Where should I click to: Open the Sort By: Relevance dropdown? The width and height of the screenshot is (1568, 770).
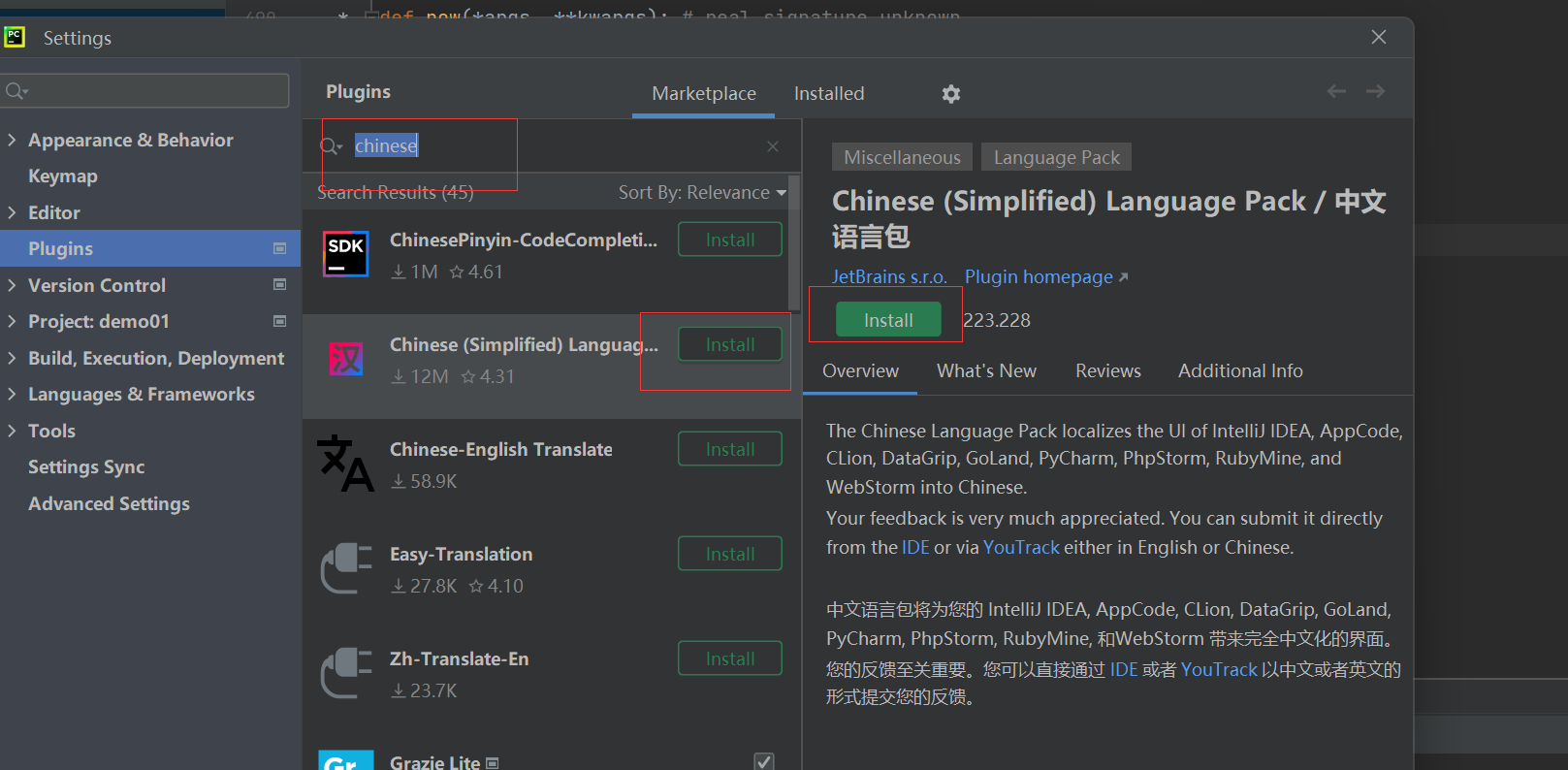(703, 192)
